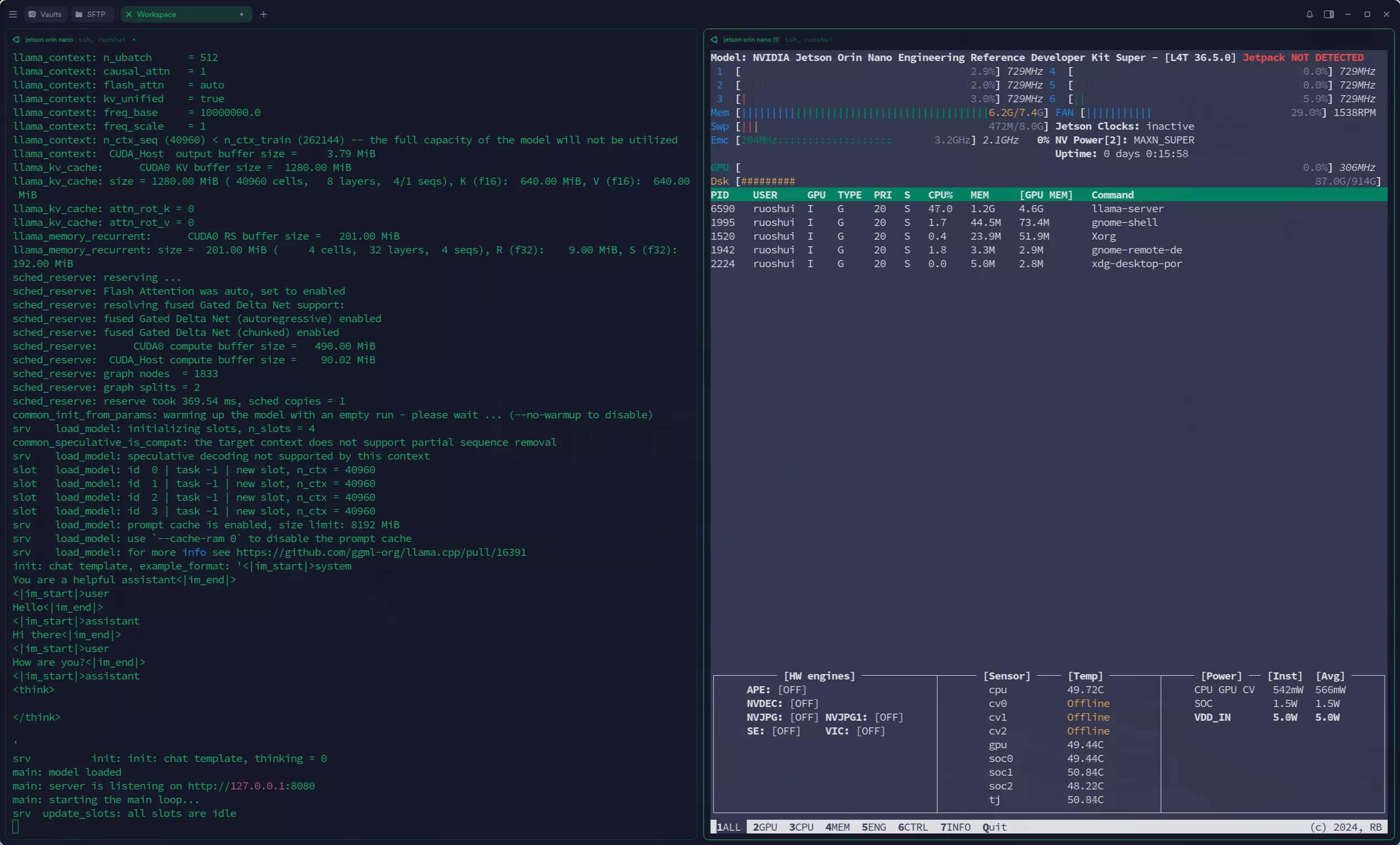This screenshot has height=845, width=1400.
Task: Sort processes by the CPU% column header
Action: (940, 195)
